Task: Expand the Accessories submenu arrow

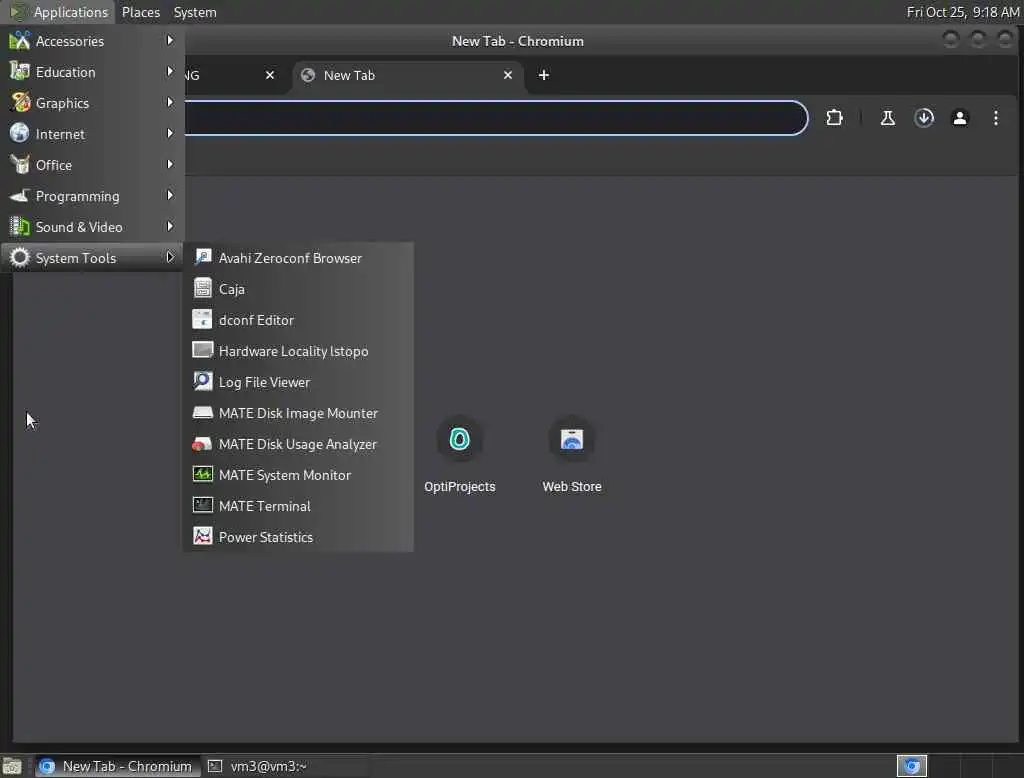Action: [170, 41]
